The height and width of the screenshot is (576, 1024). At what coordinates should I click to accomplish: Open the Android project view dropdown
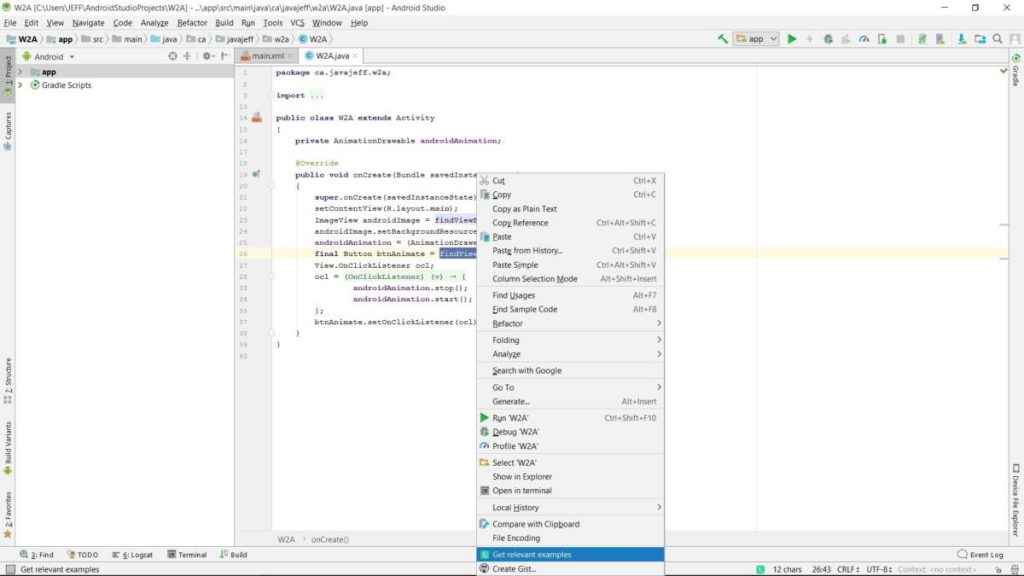pyautogui.click(x=49, y=56)
